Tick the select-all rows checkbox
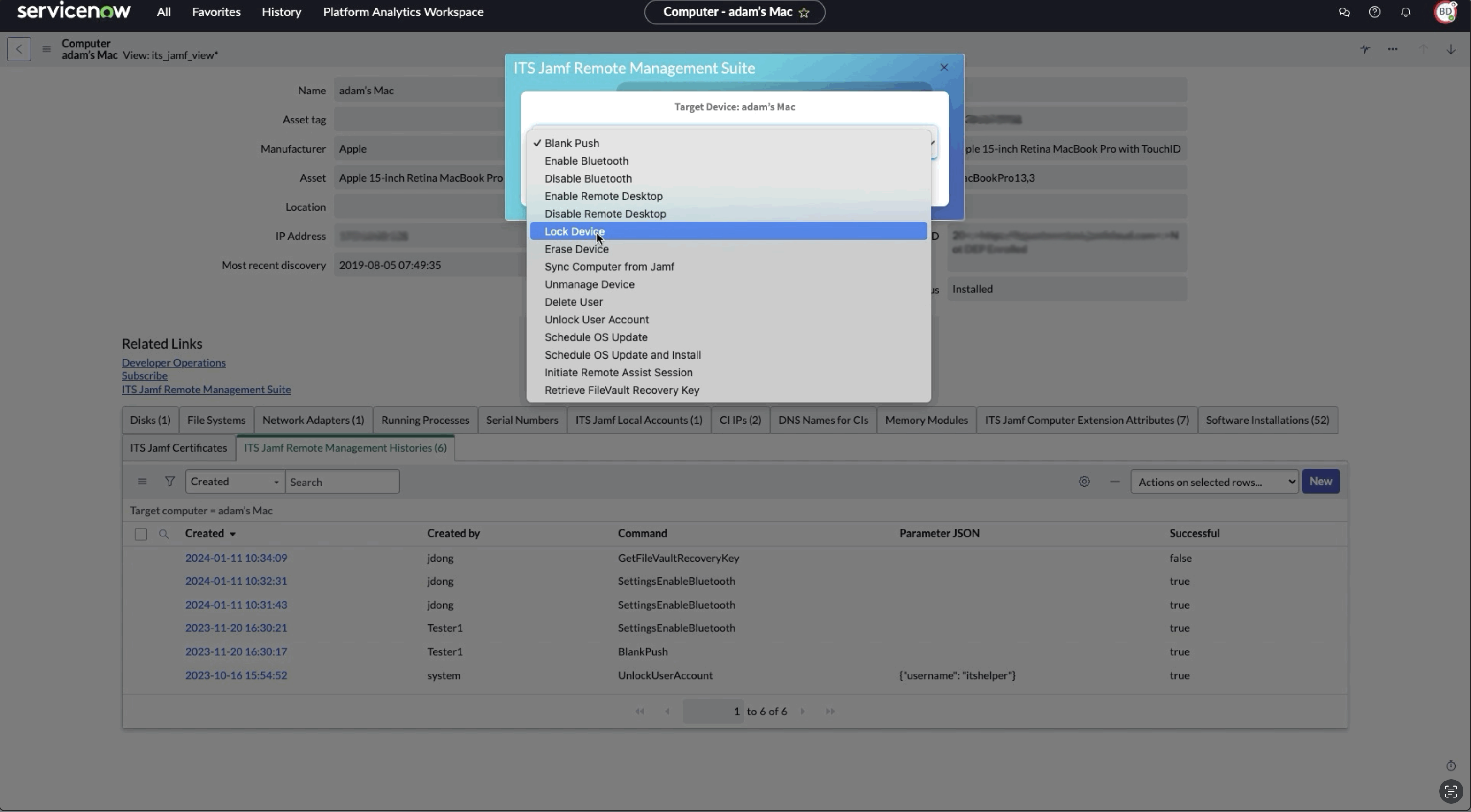Image resolution: width=1471 pixels, height=812 pixels. [140, 534]
